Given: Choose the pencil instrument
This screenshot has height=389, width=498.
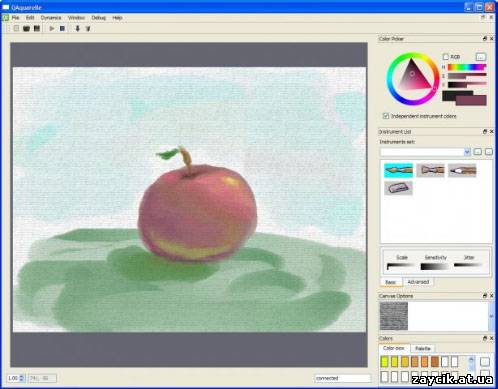Looking at the screenshot, I should (x=462, y=170).
